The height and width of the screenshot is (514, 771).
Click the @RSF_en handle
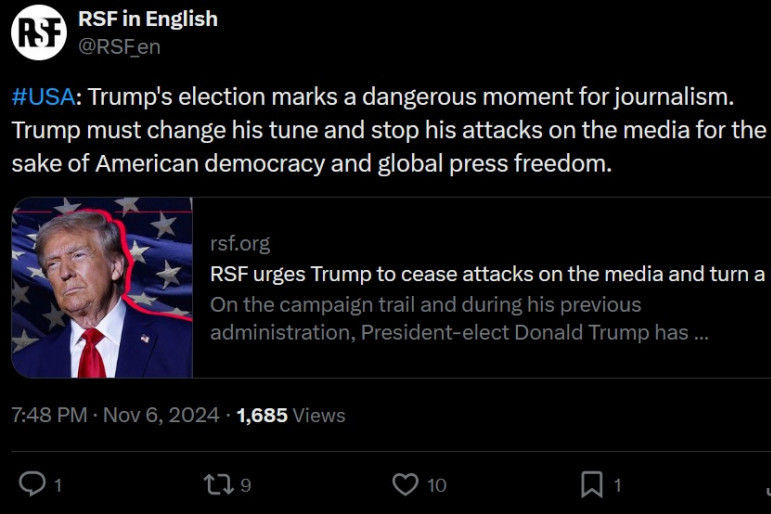click(x=119, y=46)
